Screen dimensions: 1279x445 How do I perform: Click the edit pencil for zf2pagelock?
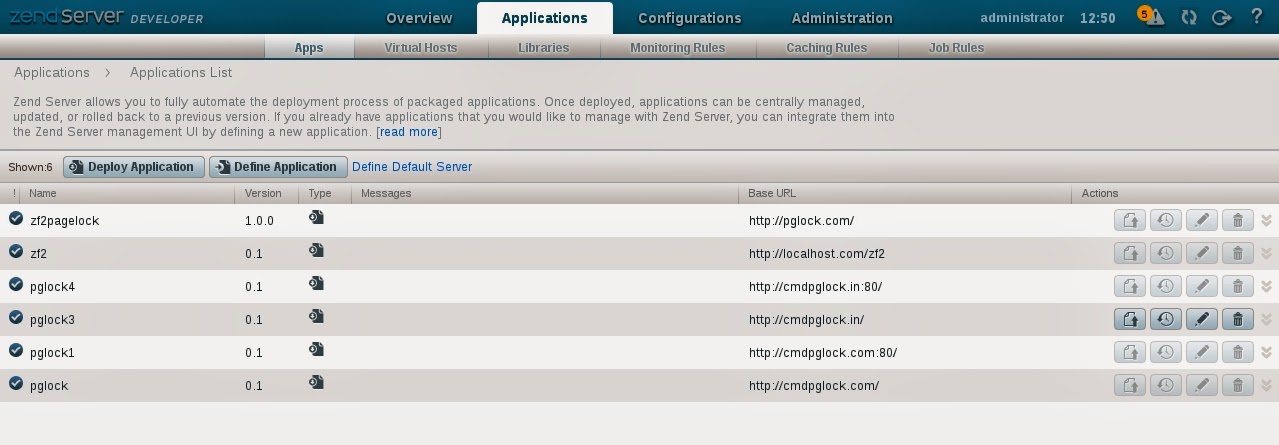pyautogui.click(x=1202, y=221)
